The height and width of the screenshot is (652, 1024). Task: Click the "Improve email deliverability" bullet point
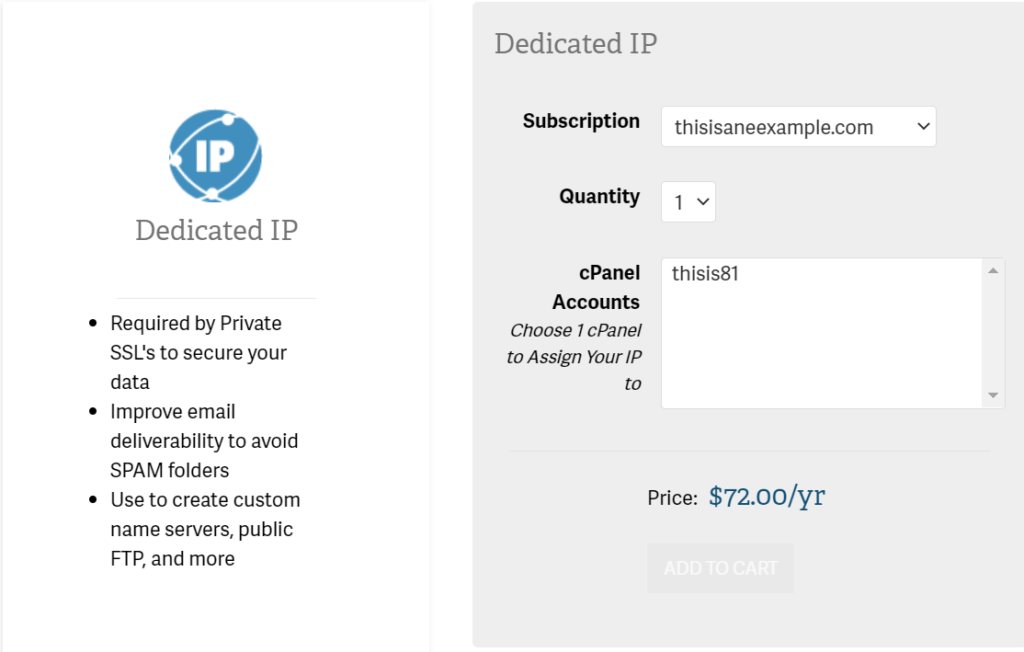click(x=204, y=440)
